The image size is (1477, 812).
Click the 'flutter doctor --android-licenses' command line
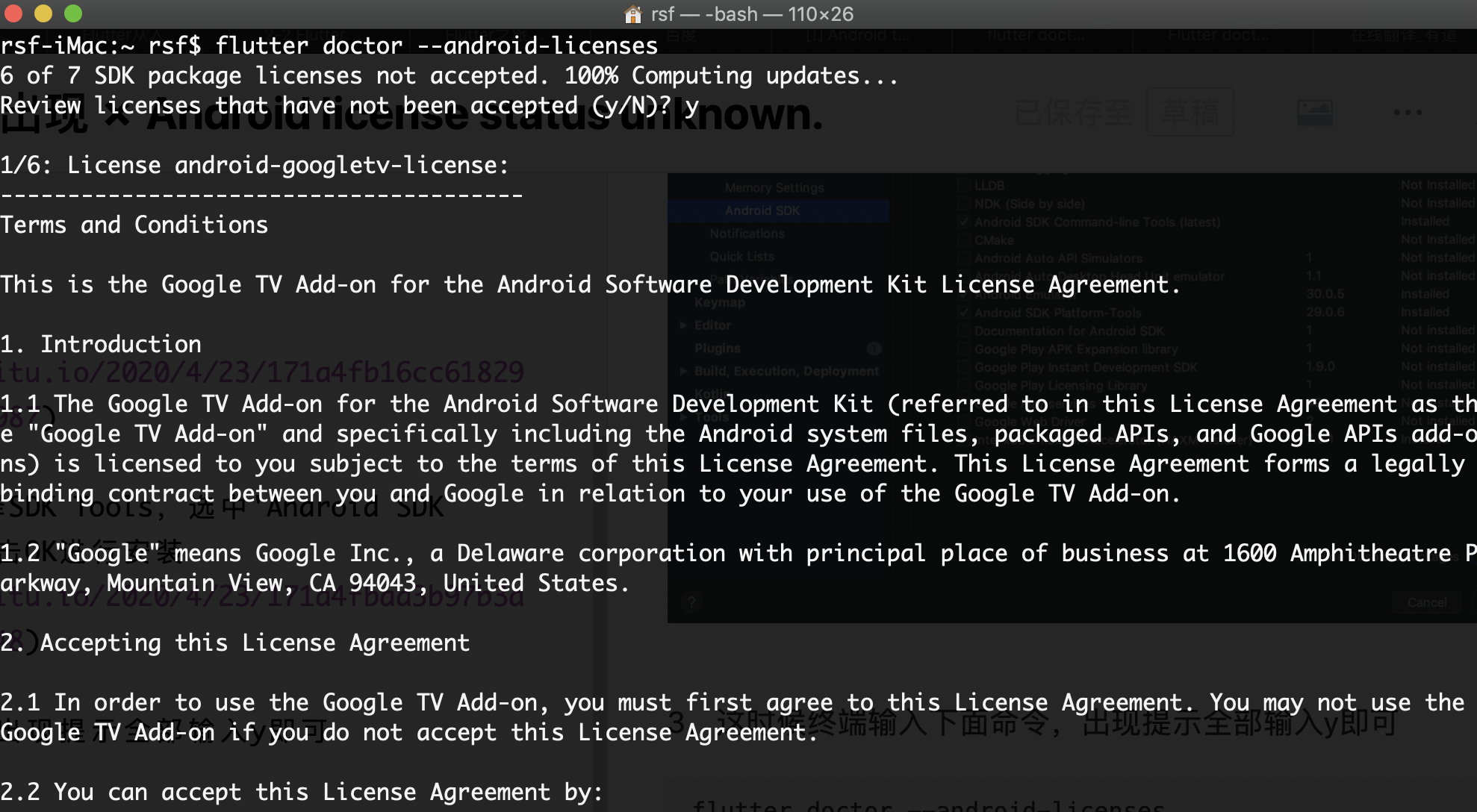click(436, 46)
